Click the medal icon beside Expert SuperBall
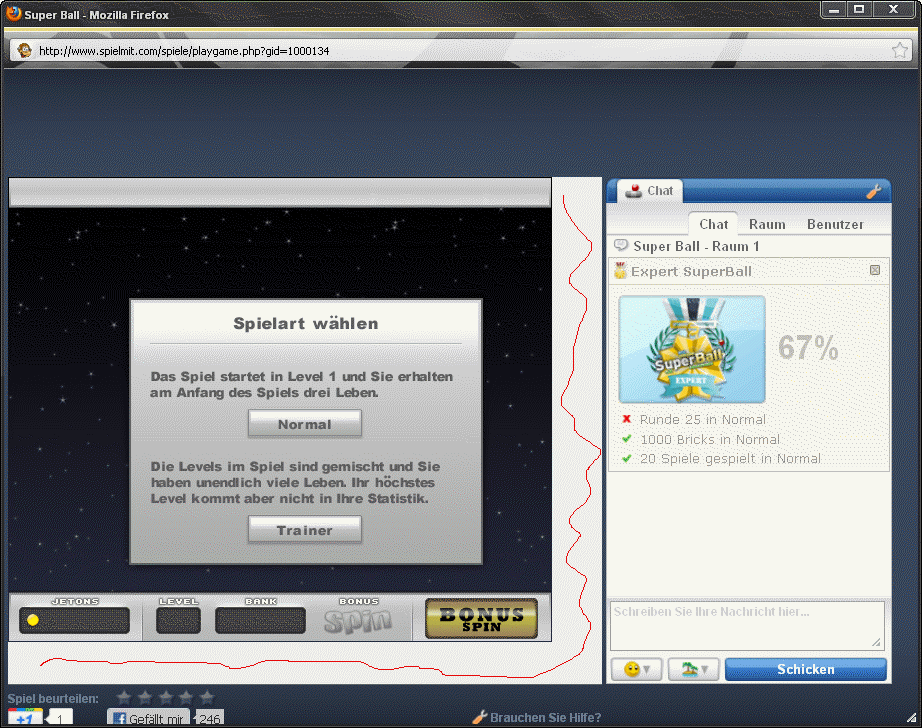 point(620,271)
